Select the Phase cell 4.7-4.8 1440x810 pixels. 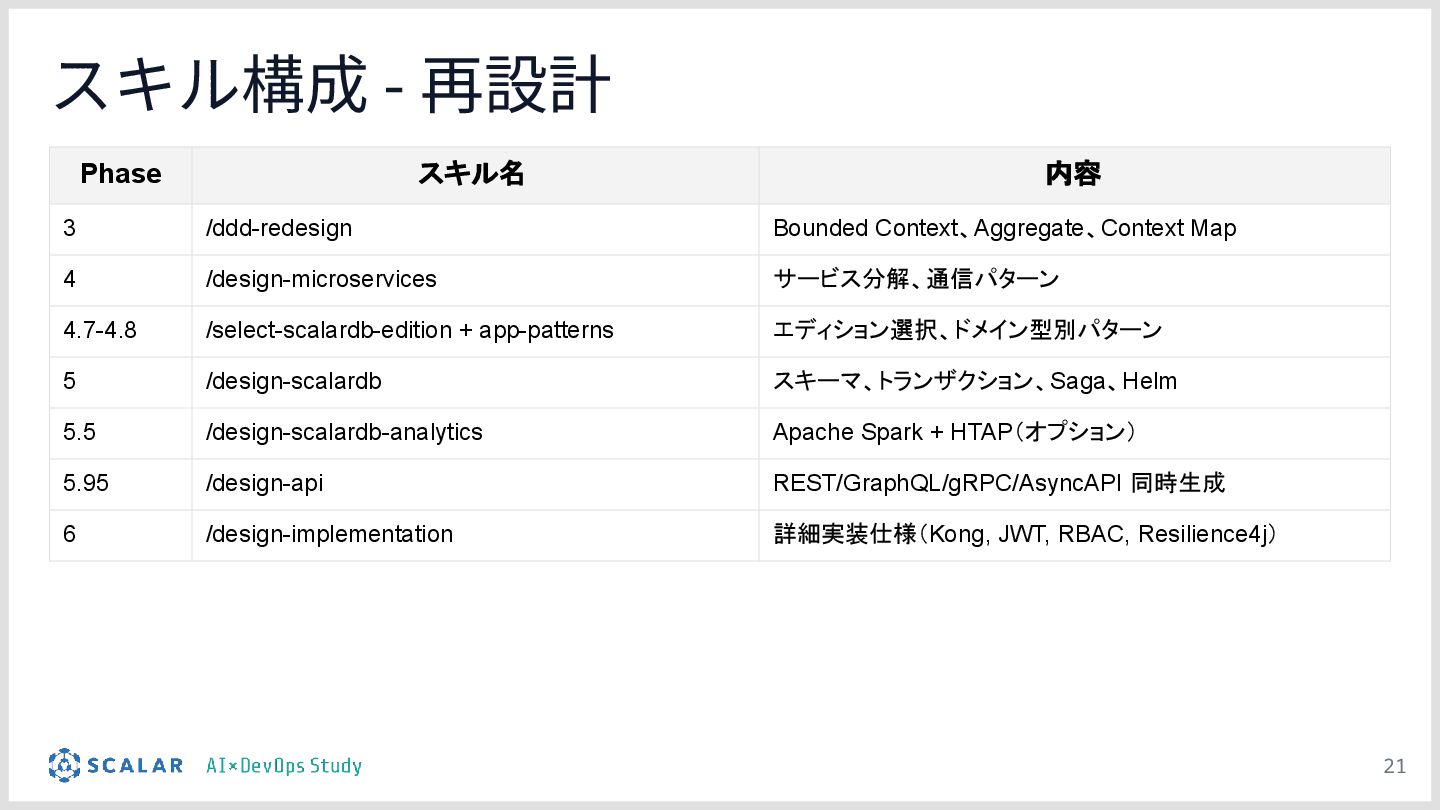pos(121,331)
